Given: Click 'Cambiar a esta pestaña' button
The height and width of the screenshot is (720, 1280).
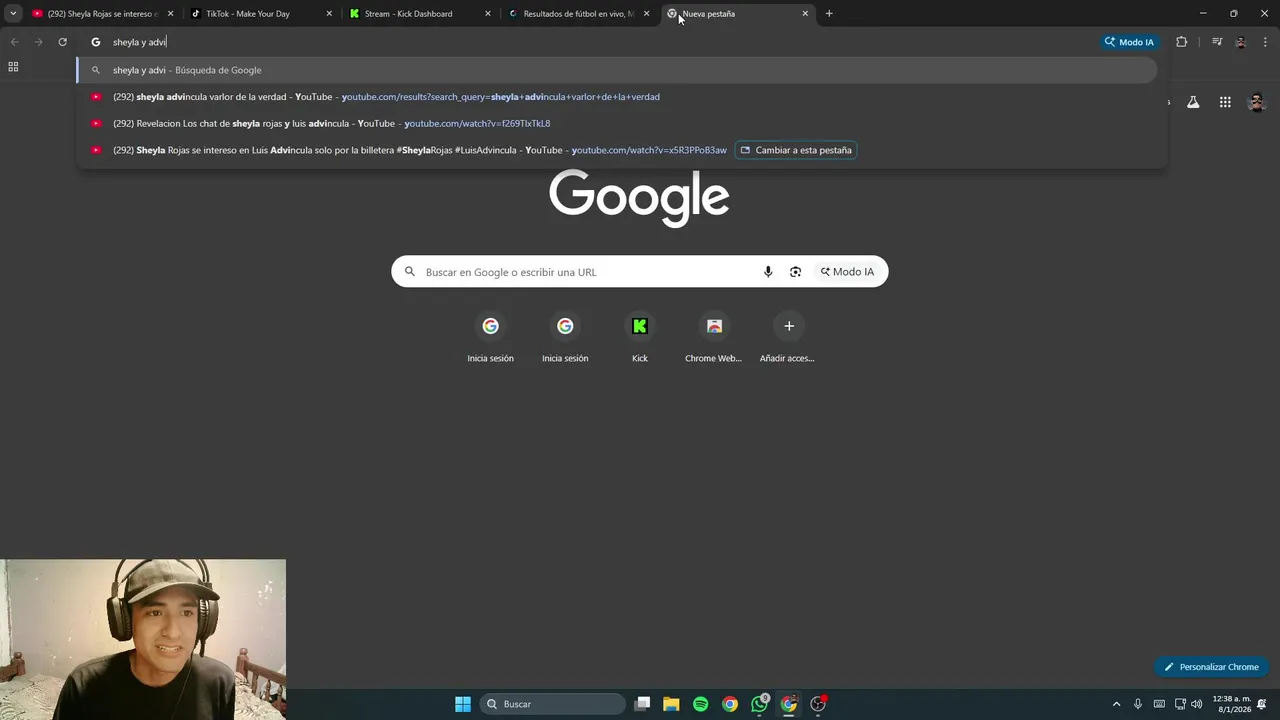Looking at the screenshot, I should [x=796, y=150].
